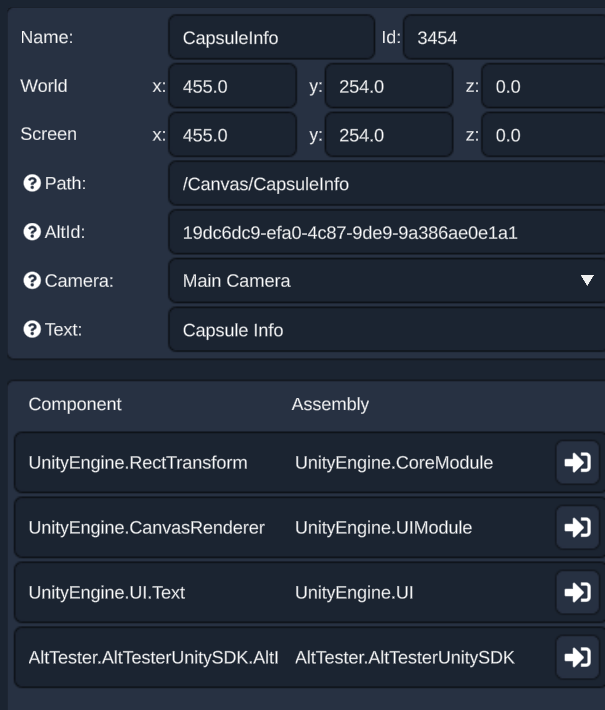Select the Id field showing 3454
This screenshot has width=605, height=710.
pyautogui.click(x=504, y=38)
